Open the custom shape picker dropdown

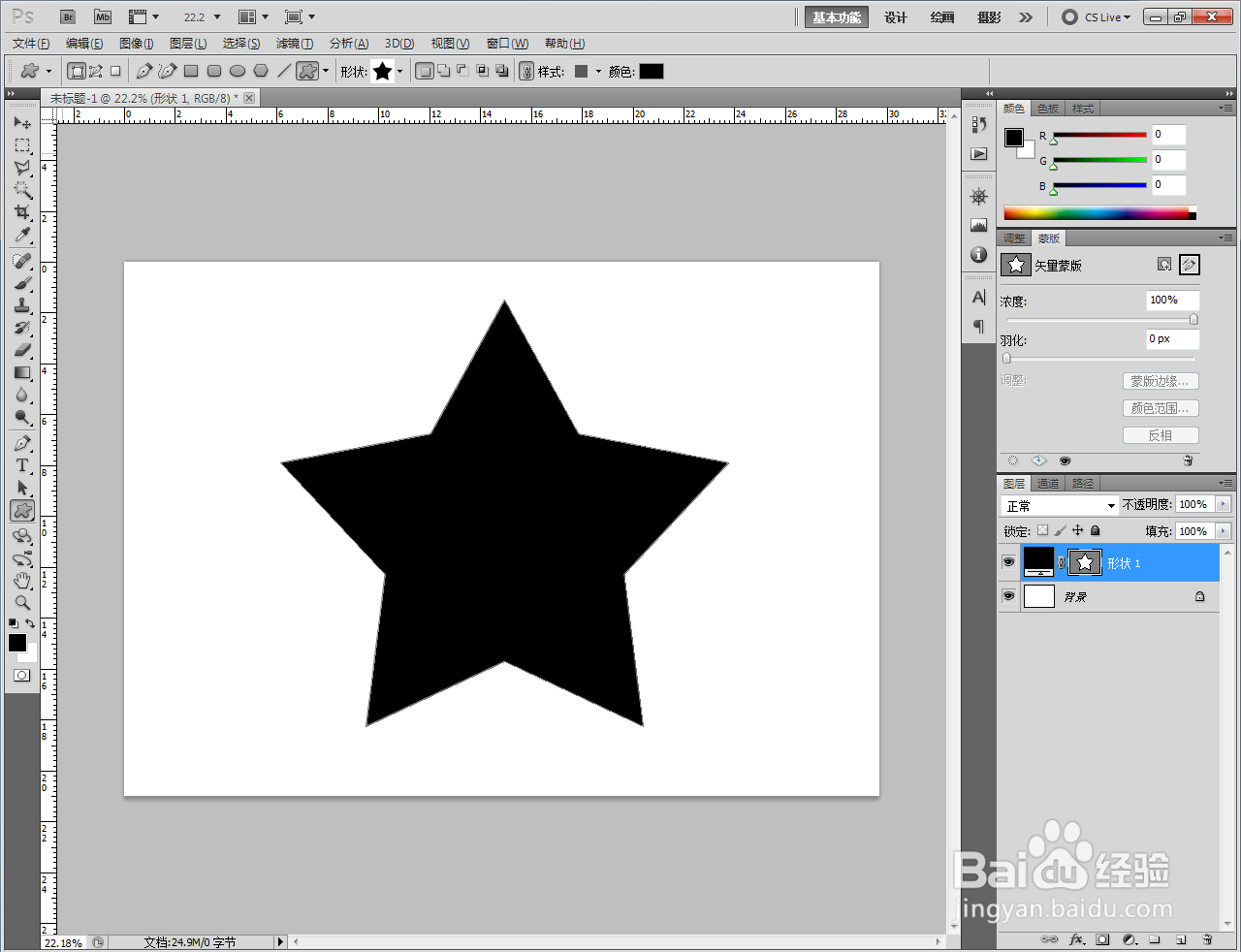399,71
